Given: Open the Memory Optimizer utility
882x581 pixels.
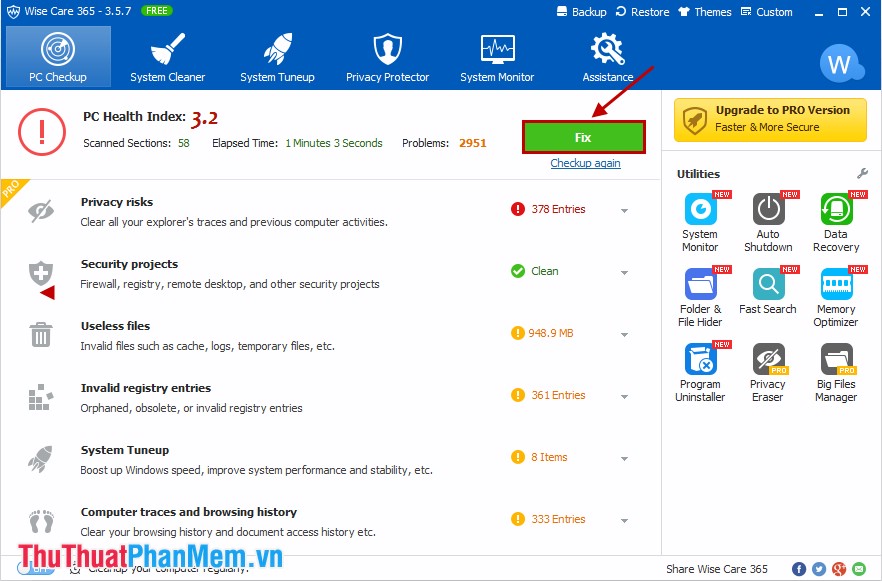Looking at the screenshot, I should [836, 296].
